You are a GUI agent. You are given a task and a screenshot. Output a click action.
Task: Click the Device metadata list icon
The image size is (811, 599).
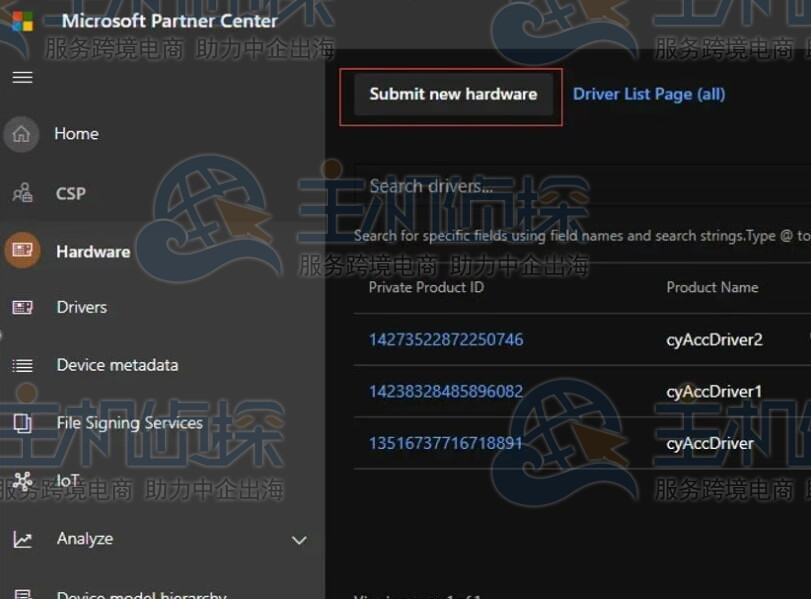22,366
